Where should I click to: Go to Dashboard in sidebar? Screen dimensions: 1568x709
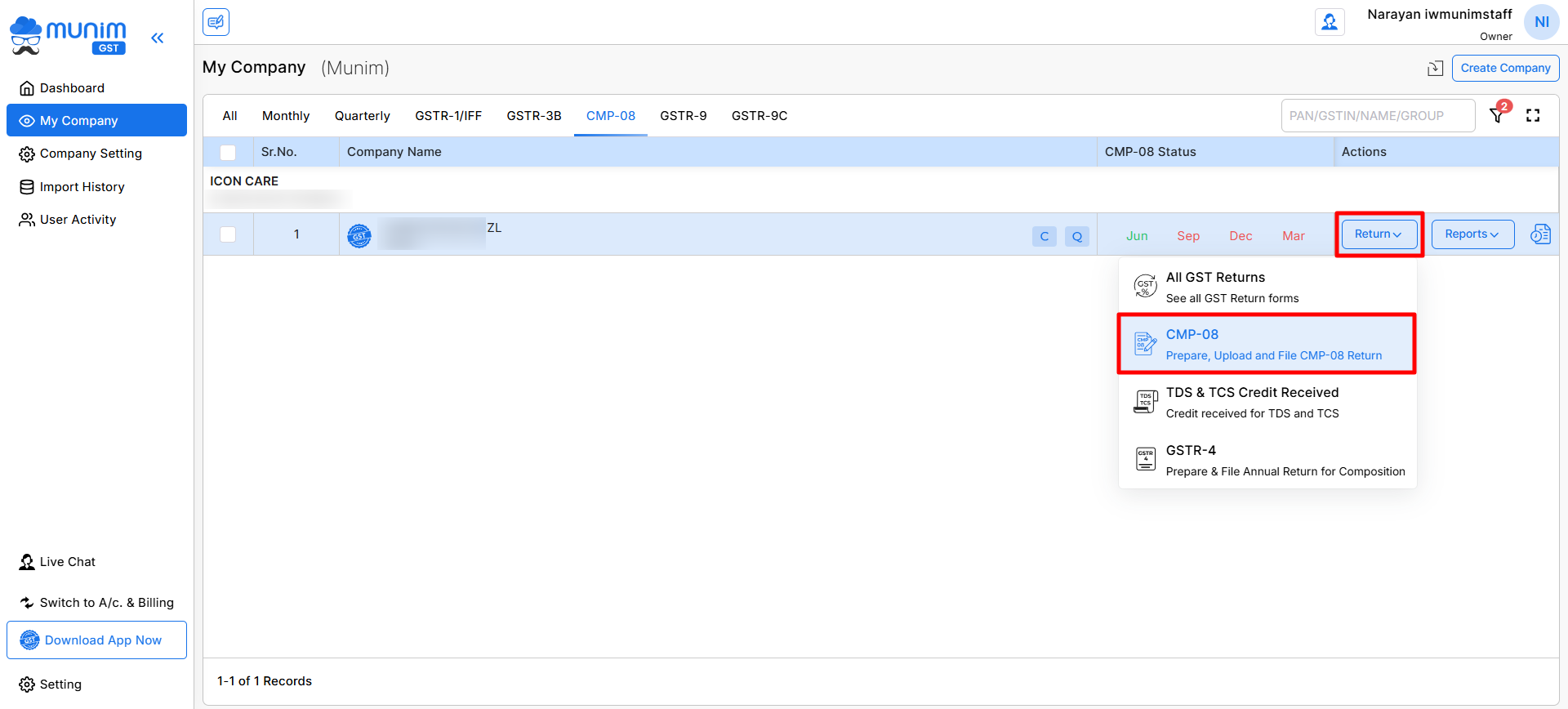coord(96,88)
